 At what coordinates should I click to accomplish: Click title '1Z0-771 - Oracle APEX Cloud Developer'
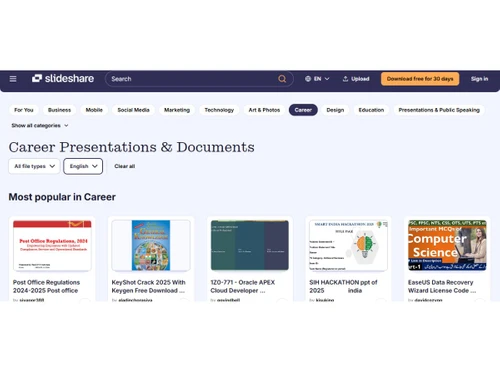click(243, 286)
